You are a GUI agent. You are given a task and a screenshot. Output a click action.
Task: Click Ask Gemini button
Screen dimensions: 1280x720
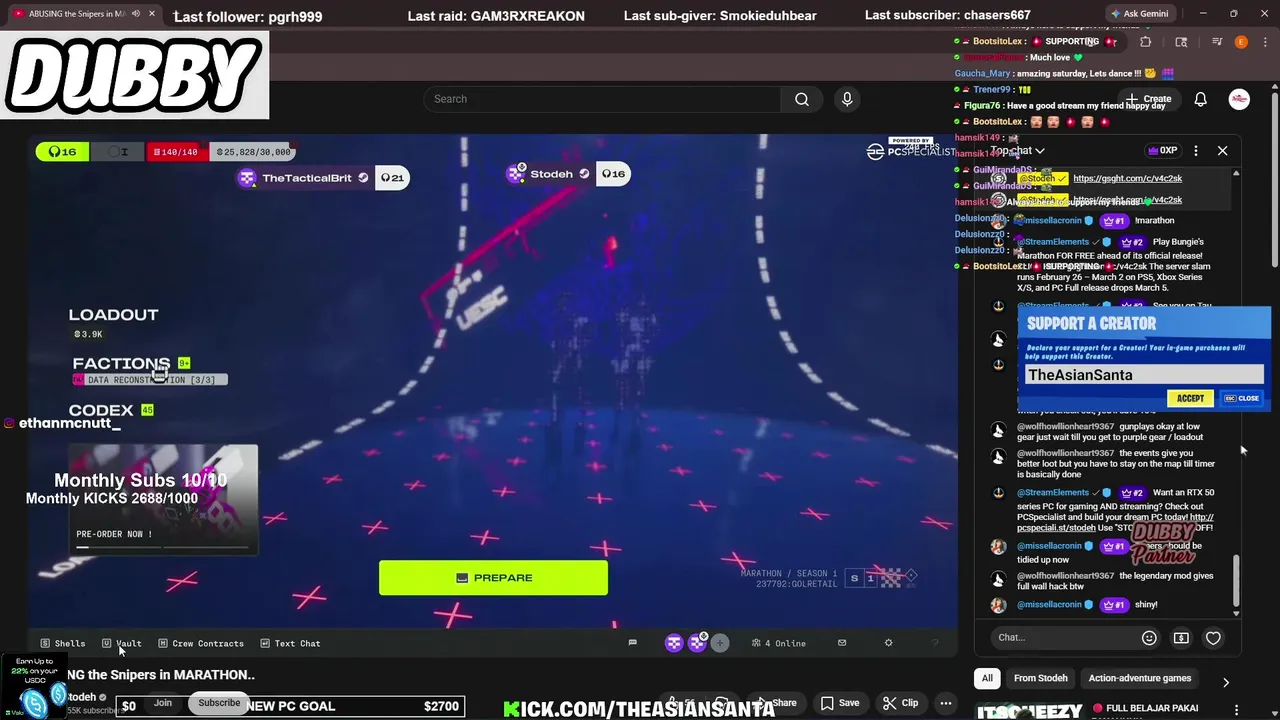1139,14
